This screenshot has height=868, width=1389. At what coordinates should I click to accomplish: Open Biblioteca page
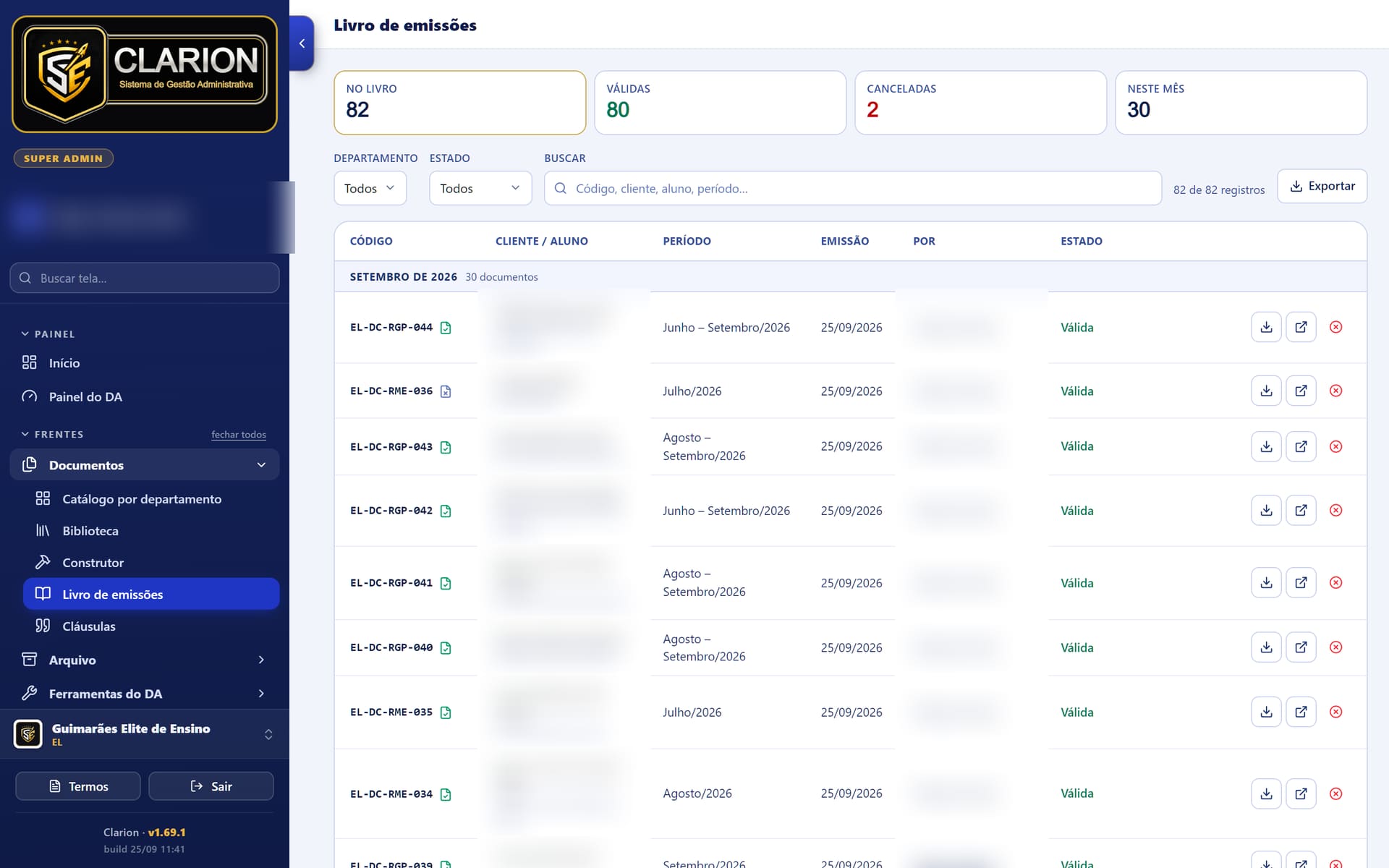(151, 531)
